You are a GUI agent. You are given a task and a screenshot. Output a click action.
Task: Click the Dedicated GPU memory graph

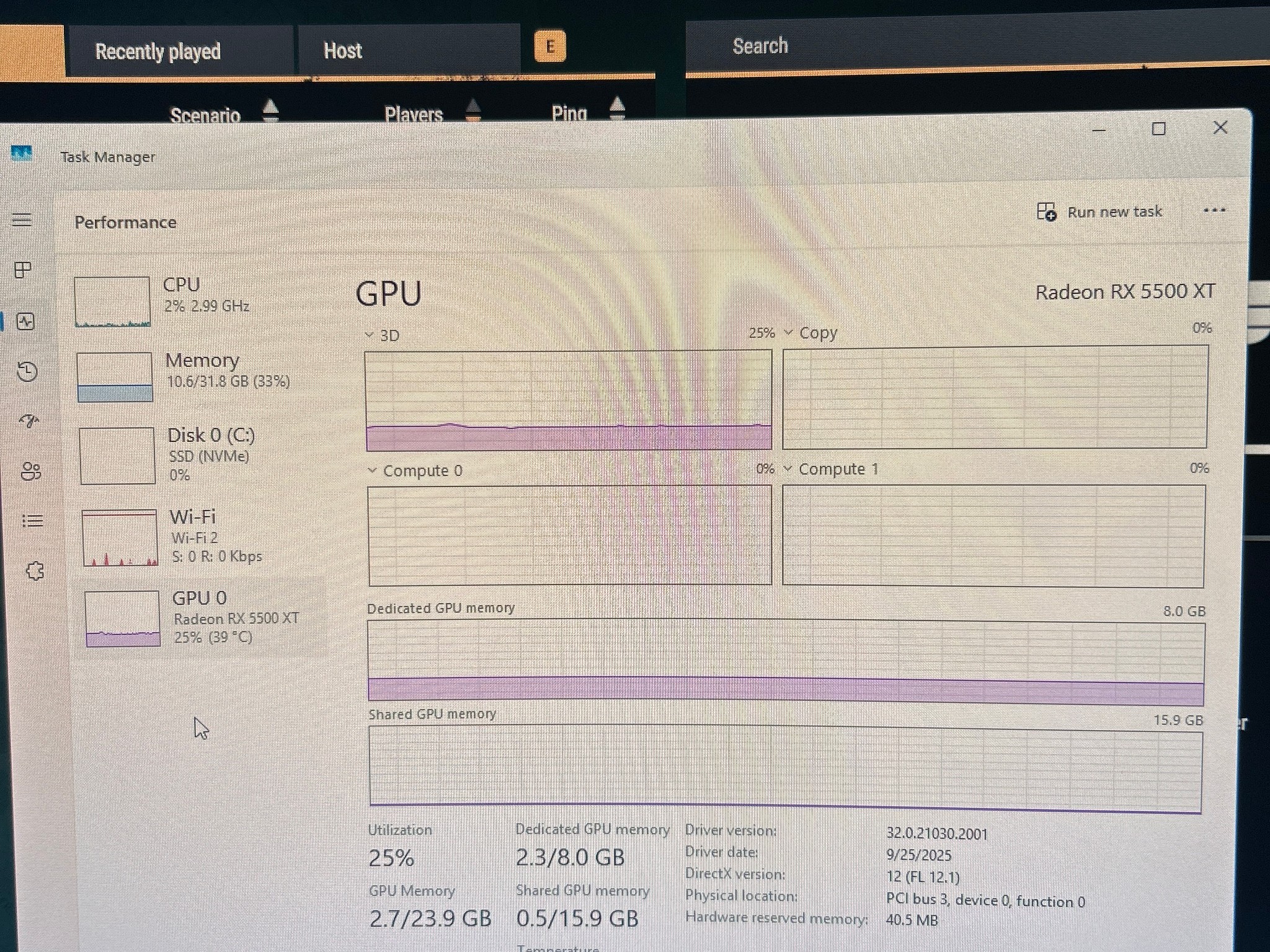tap(786, 663)
